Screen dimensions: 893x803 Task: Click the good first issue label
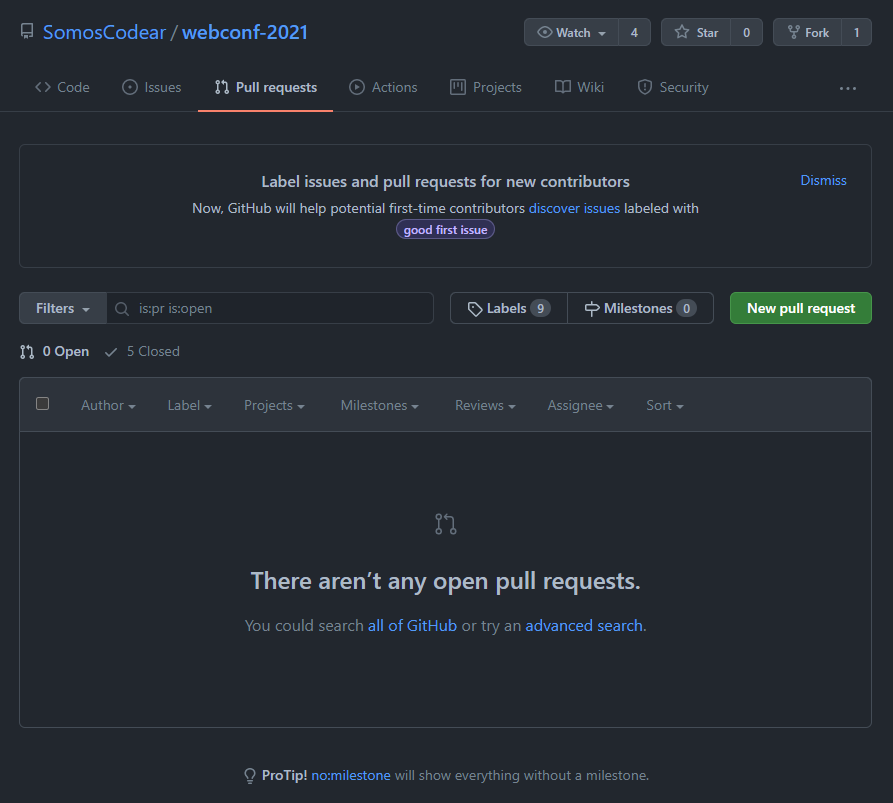(445, 230)
